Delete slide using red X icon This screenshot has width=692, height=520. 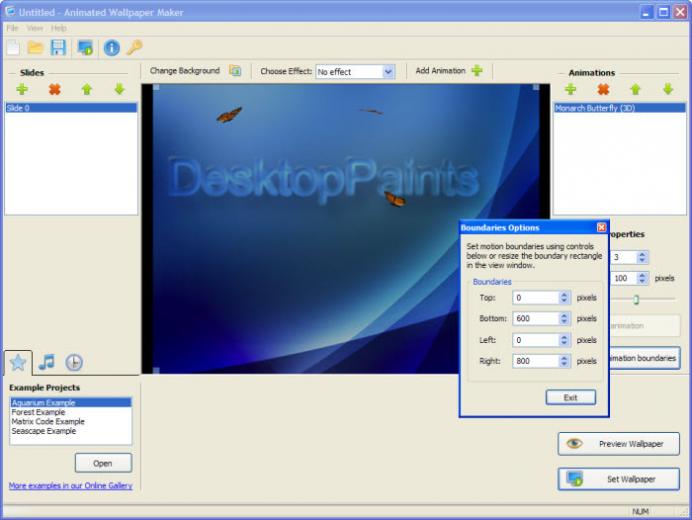click(54, 89)
